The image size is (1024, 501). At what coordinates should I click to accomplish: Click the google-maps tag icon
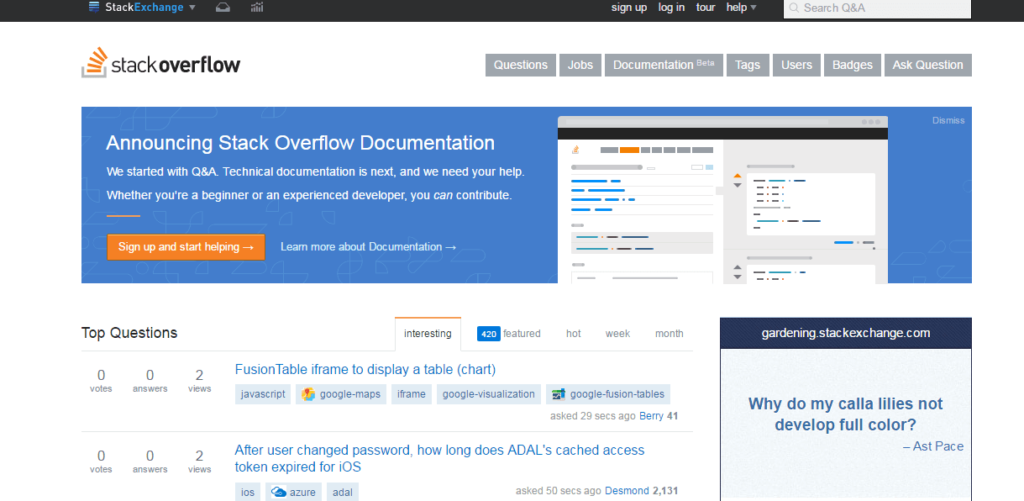(308, 395)
